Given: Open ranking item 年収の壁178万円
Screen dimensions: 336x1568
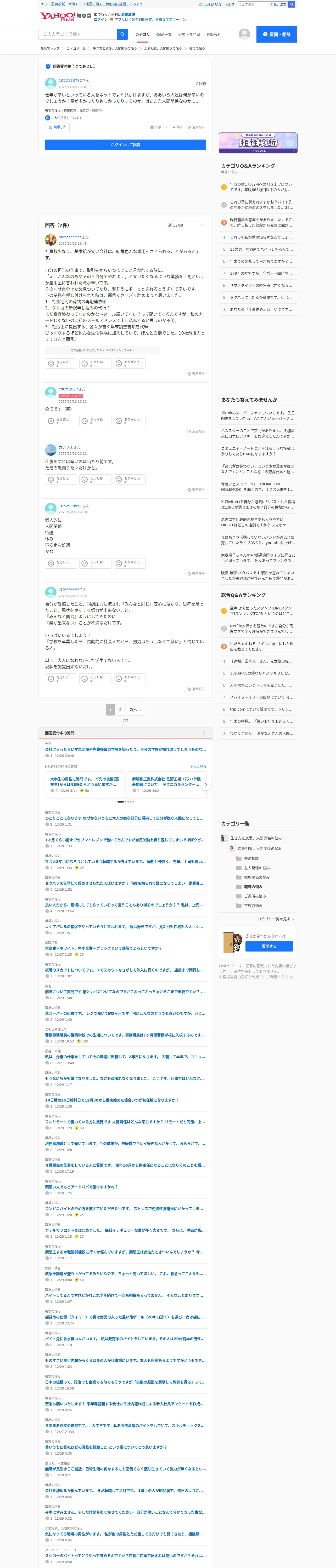Looking at the screenshot, I should click(261, 187).
